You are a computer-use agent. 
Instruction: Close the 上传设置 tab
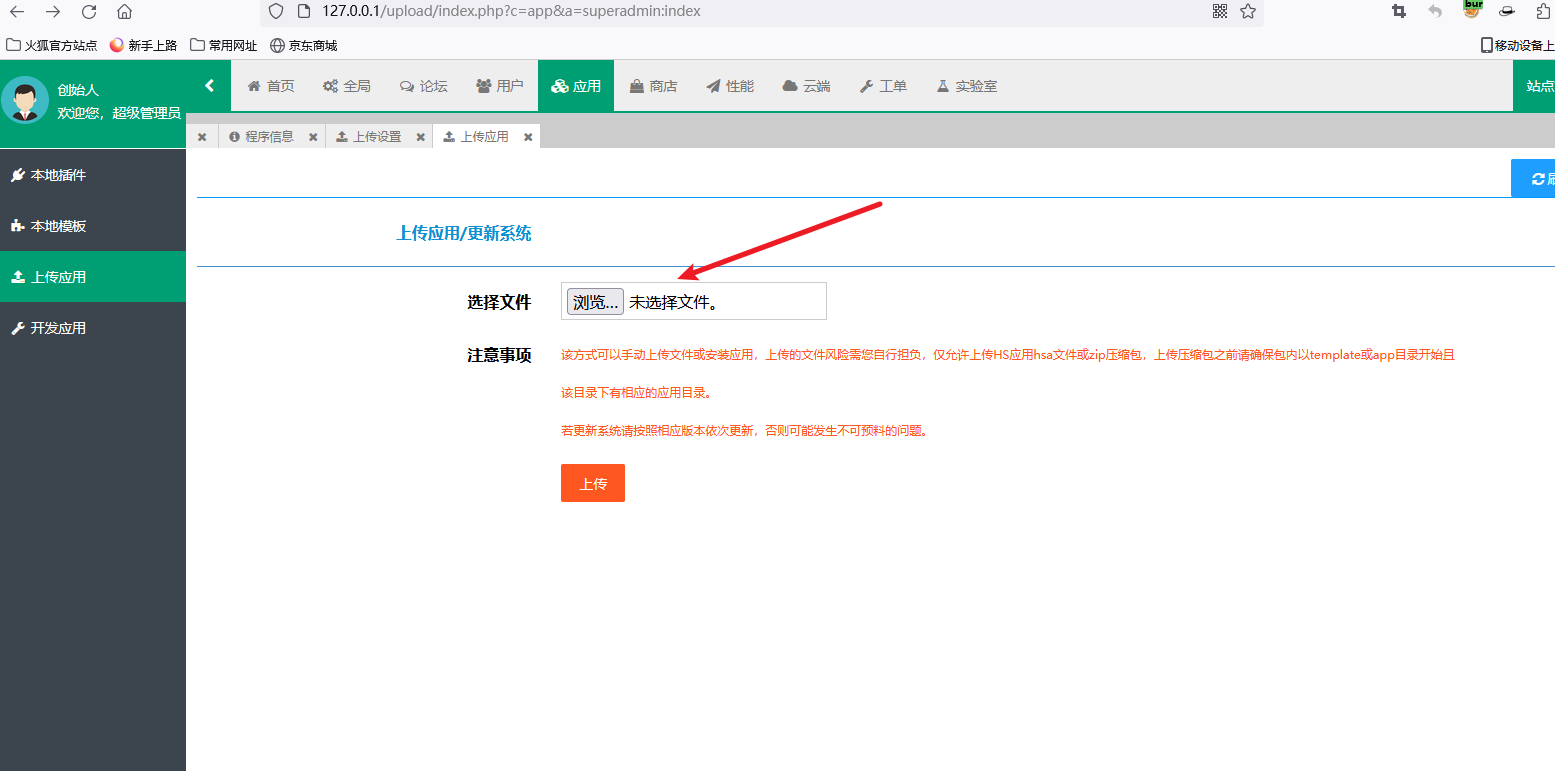point(421,137)
